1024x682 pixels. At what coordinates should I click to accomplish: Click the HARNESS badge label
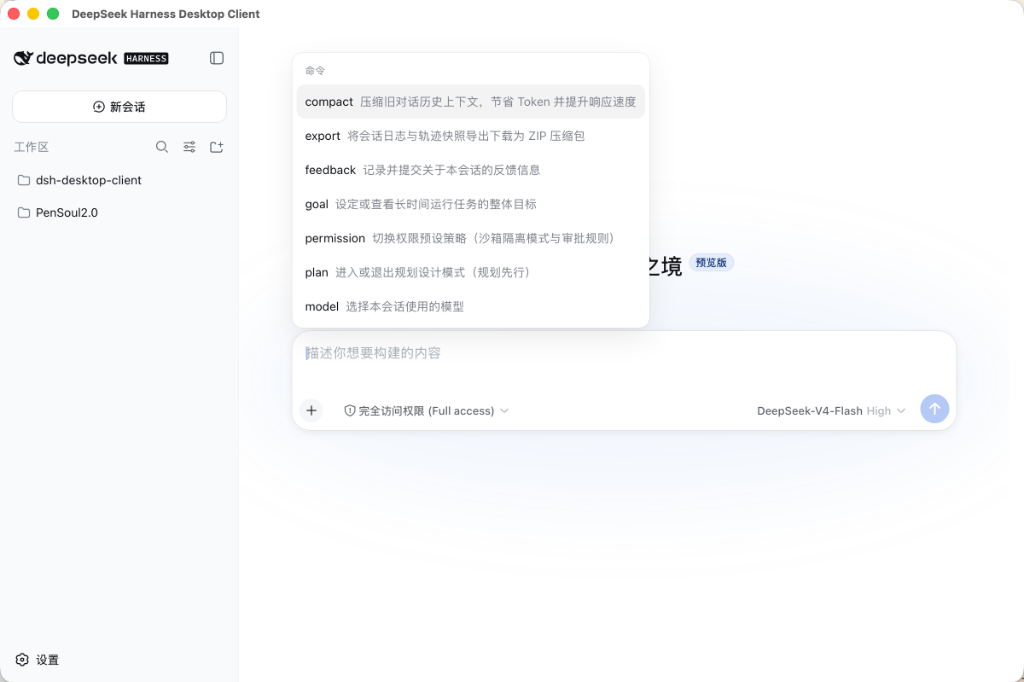click(x=146, y=58)
